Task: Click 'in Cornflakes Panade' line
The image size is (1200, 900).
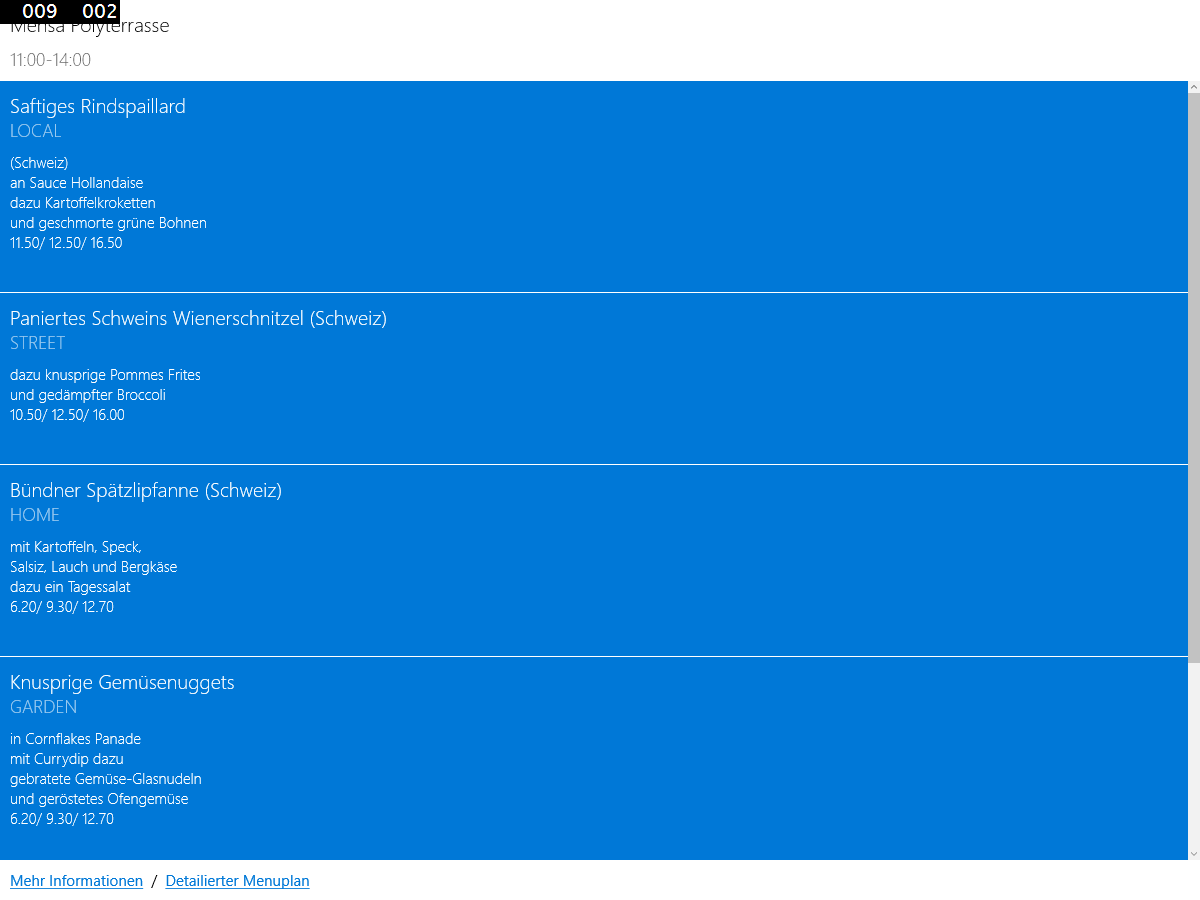Action: [75, 739]
